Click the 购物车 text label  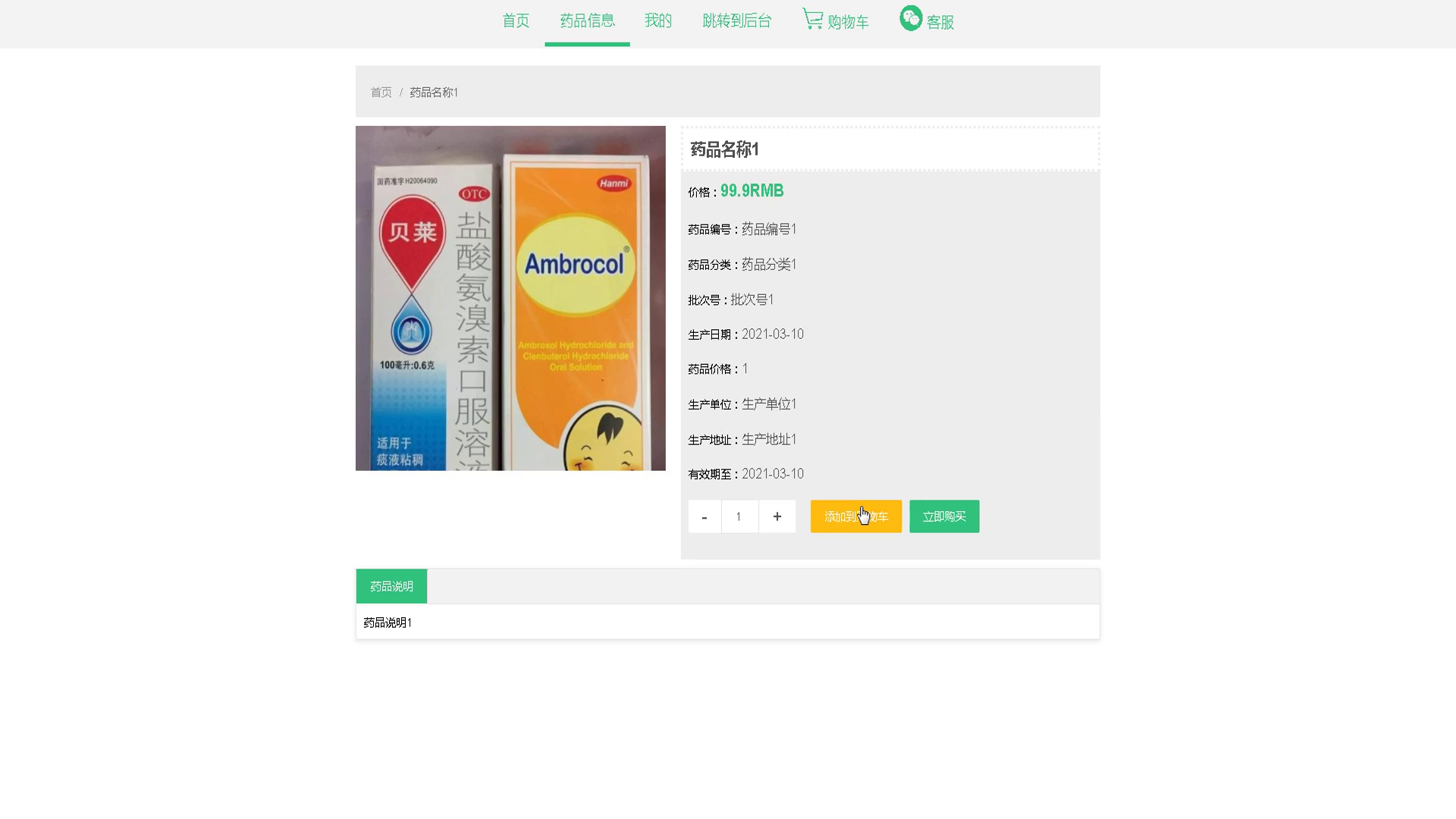click(848, 23)
